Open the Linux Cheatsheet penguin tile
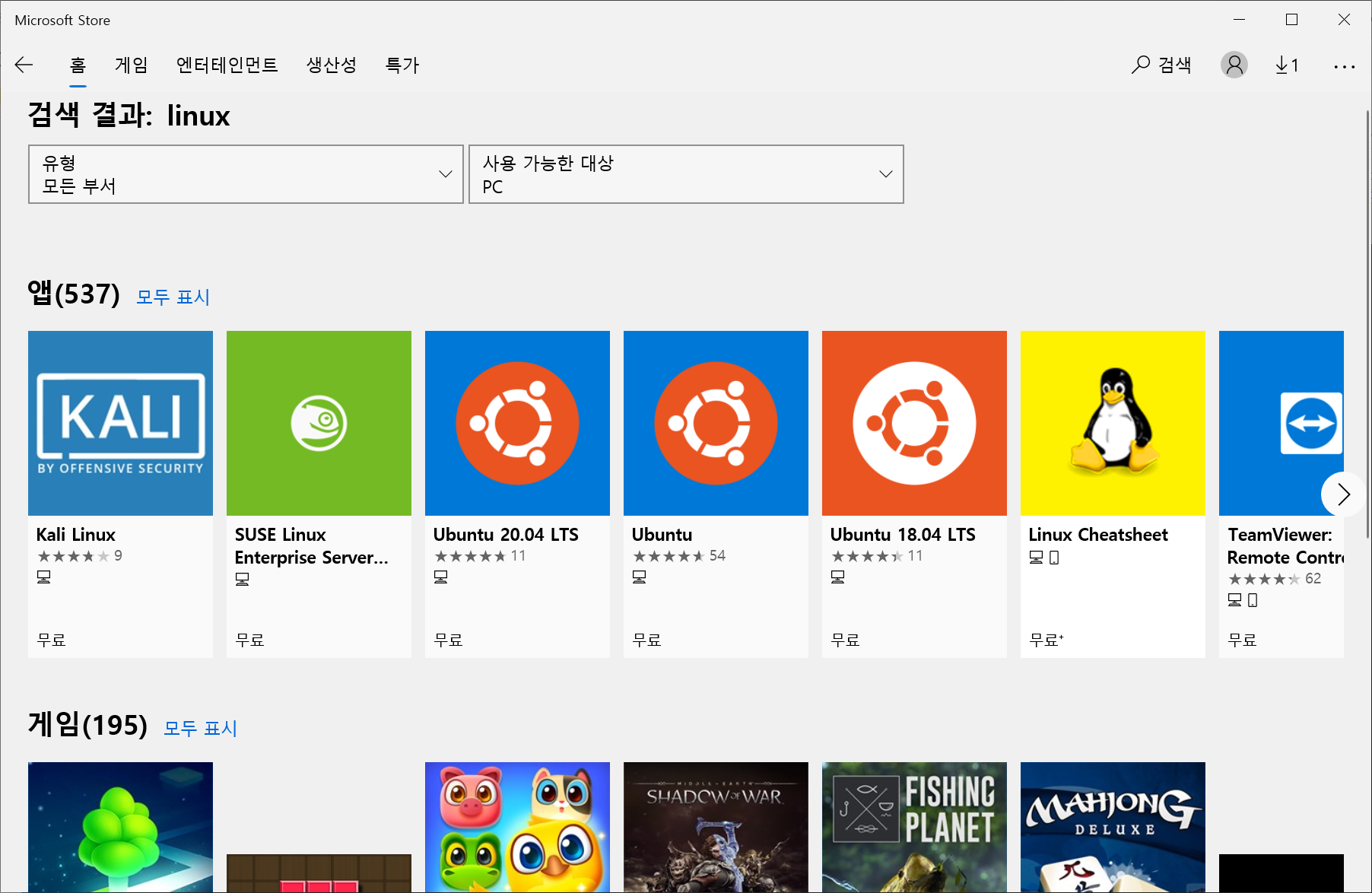This screenshot has height=893, width=1372. (1113, 423)
